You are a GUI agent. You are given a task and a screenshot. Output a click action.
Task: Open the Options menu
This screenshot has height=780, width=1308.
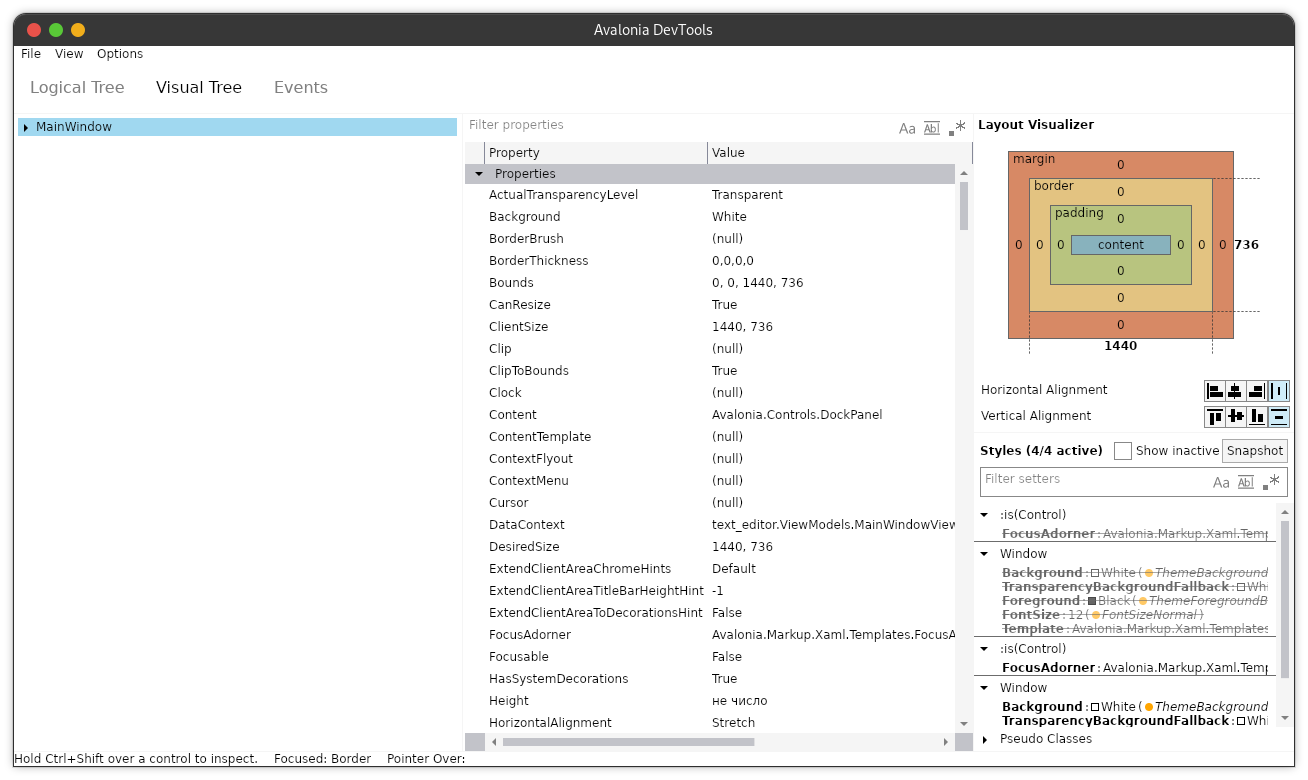[x=120, y=53]
